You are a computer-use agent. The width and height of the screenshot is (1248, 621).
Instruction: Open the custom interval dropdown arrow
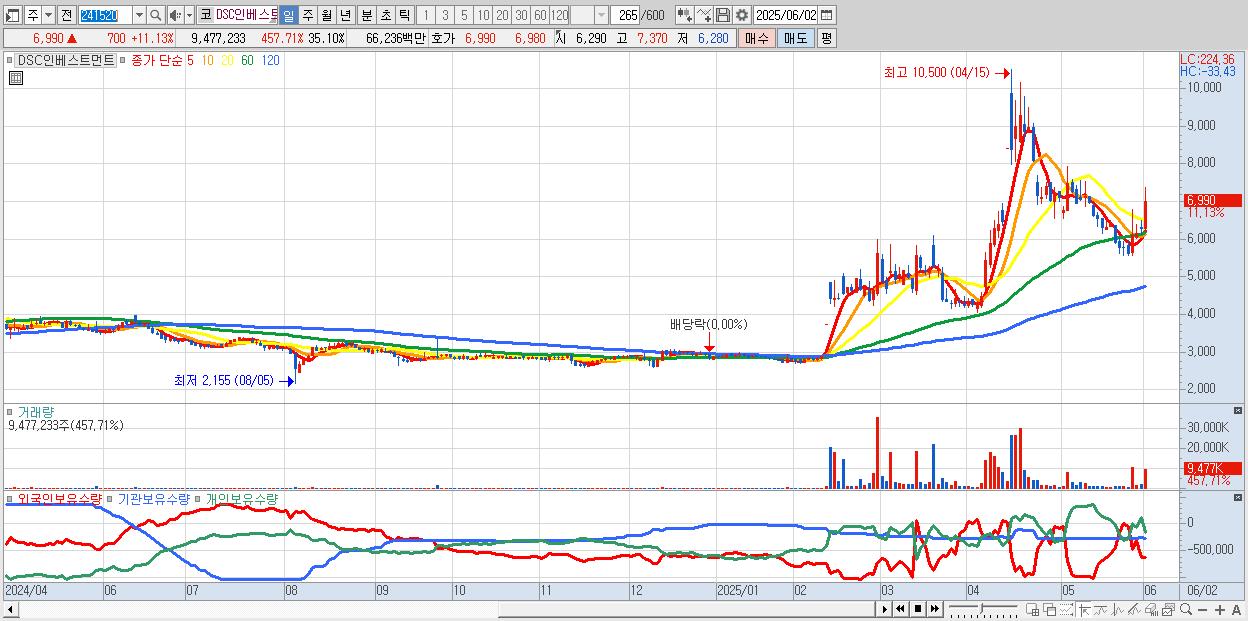point(601,16)
